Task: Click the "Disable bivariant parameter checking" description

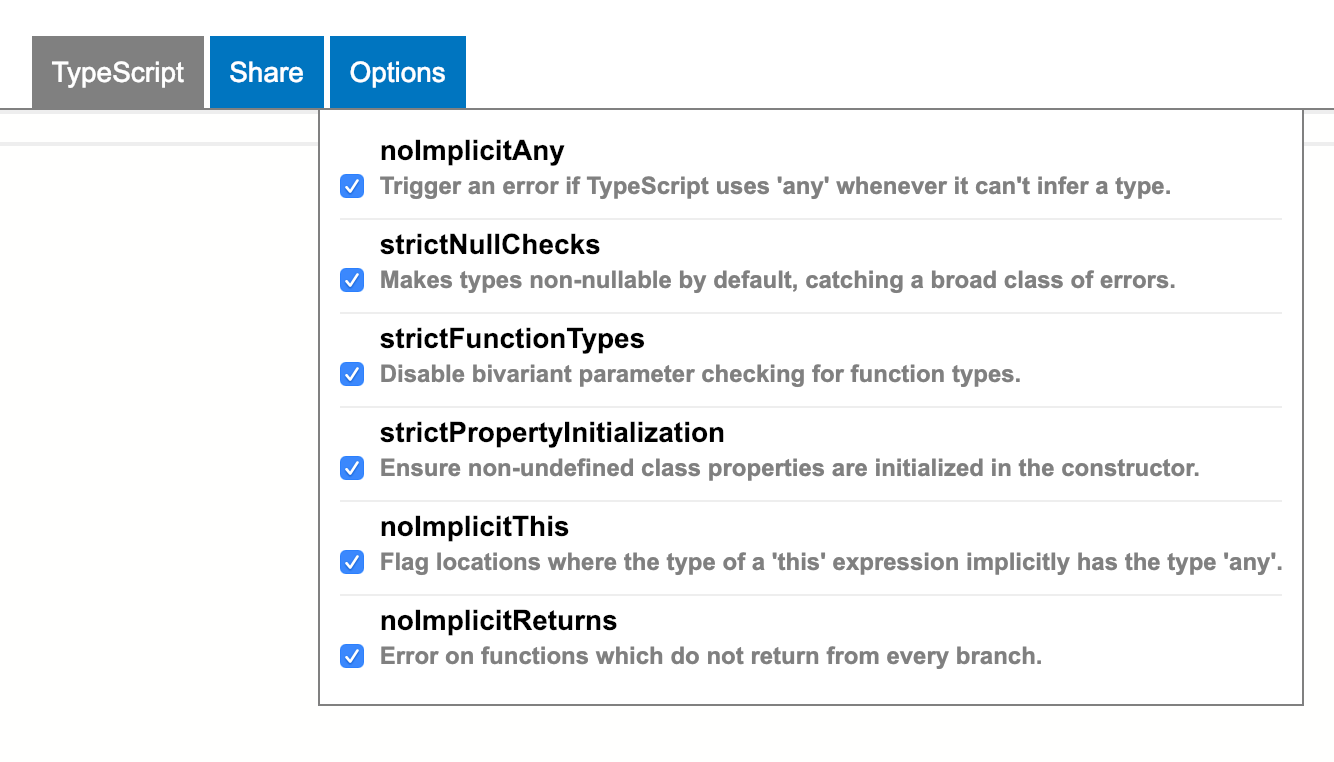Action: [700, 374]
